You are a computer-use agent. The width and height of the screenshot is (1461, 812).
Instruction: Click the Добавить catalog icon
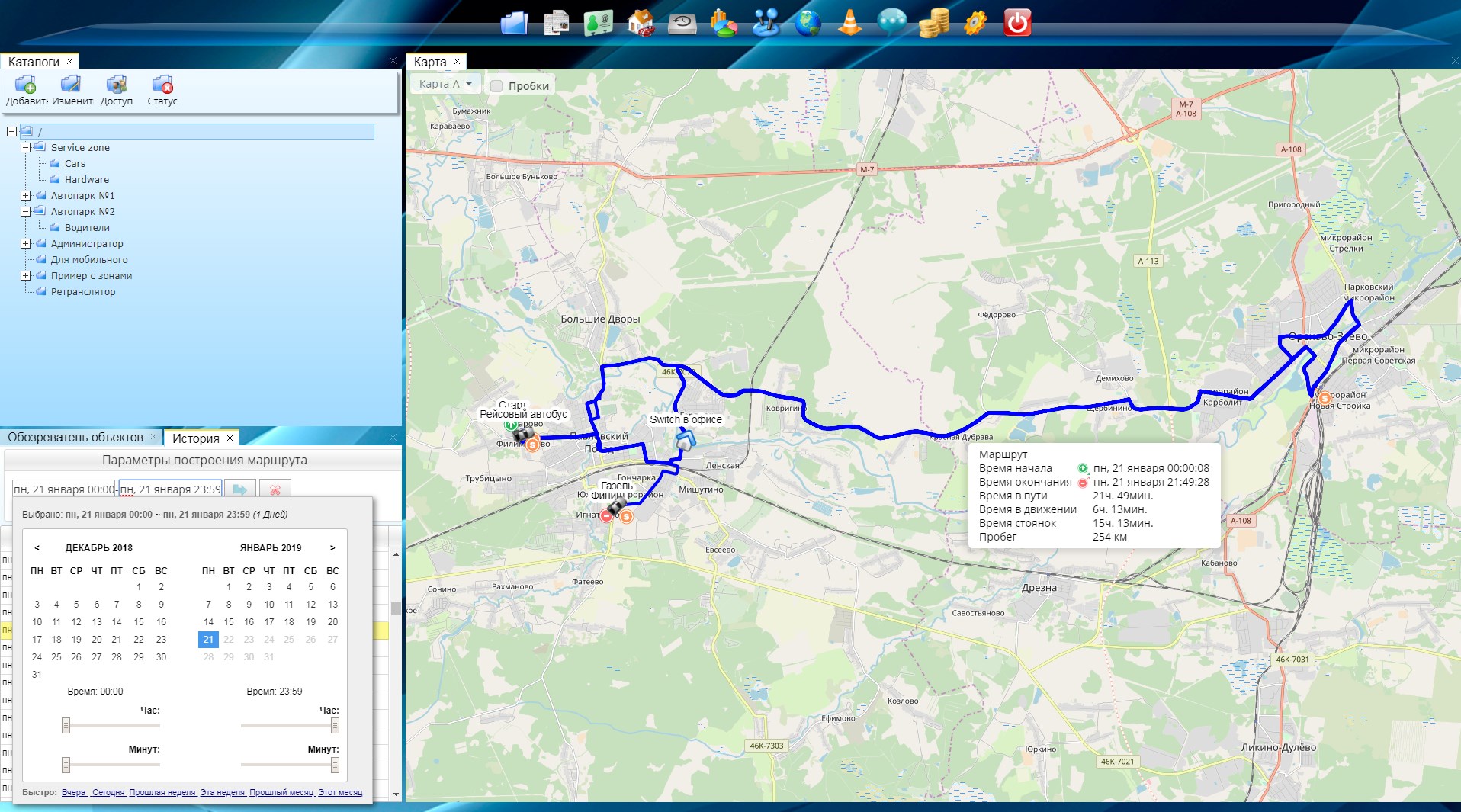(26, 89)
